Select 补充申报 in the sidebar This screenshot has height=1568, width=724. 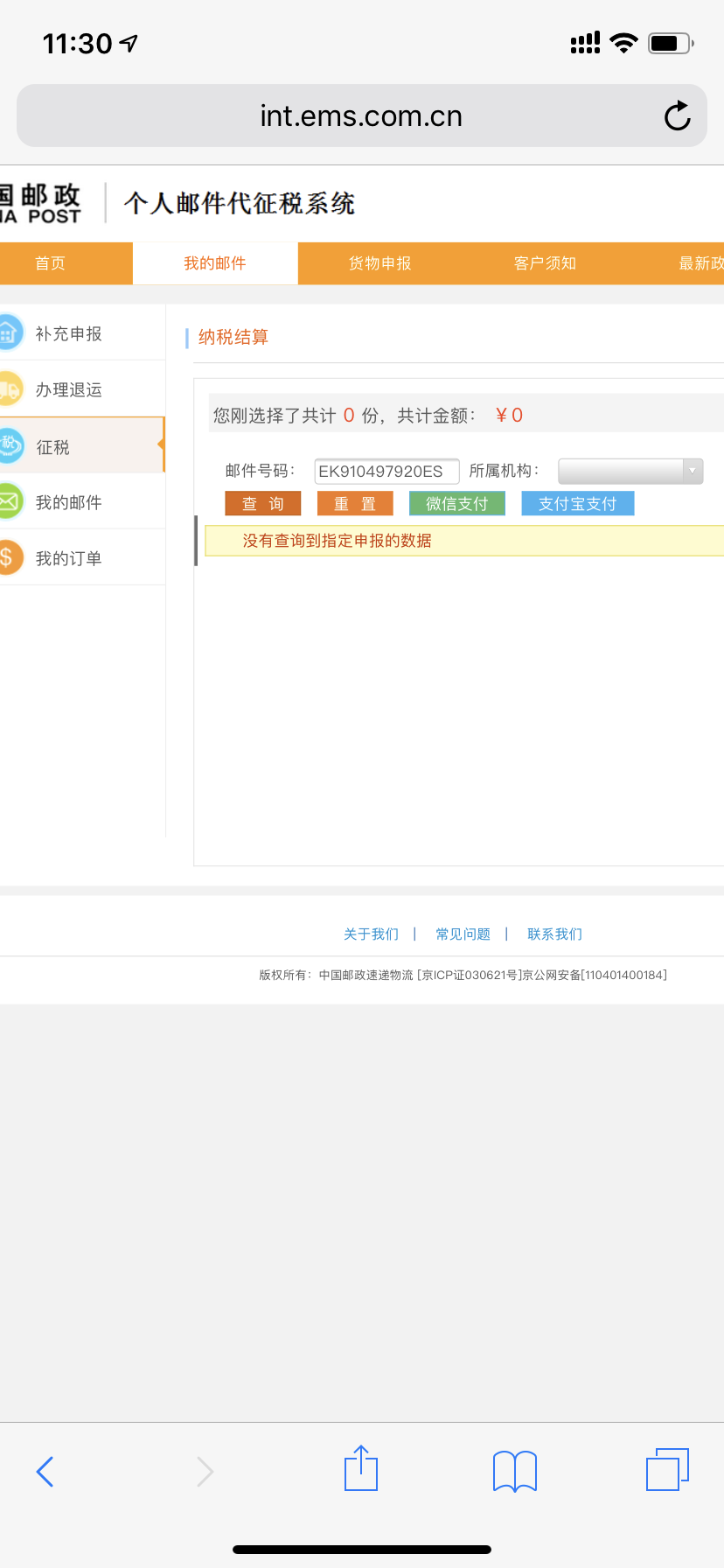pyautogui.click(x=82, y=333)
